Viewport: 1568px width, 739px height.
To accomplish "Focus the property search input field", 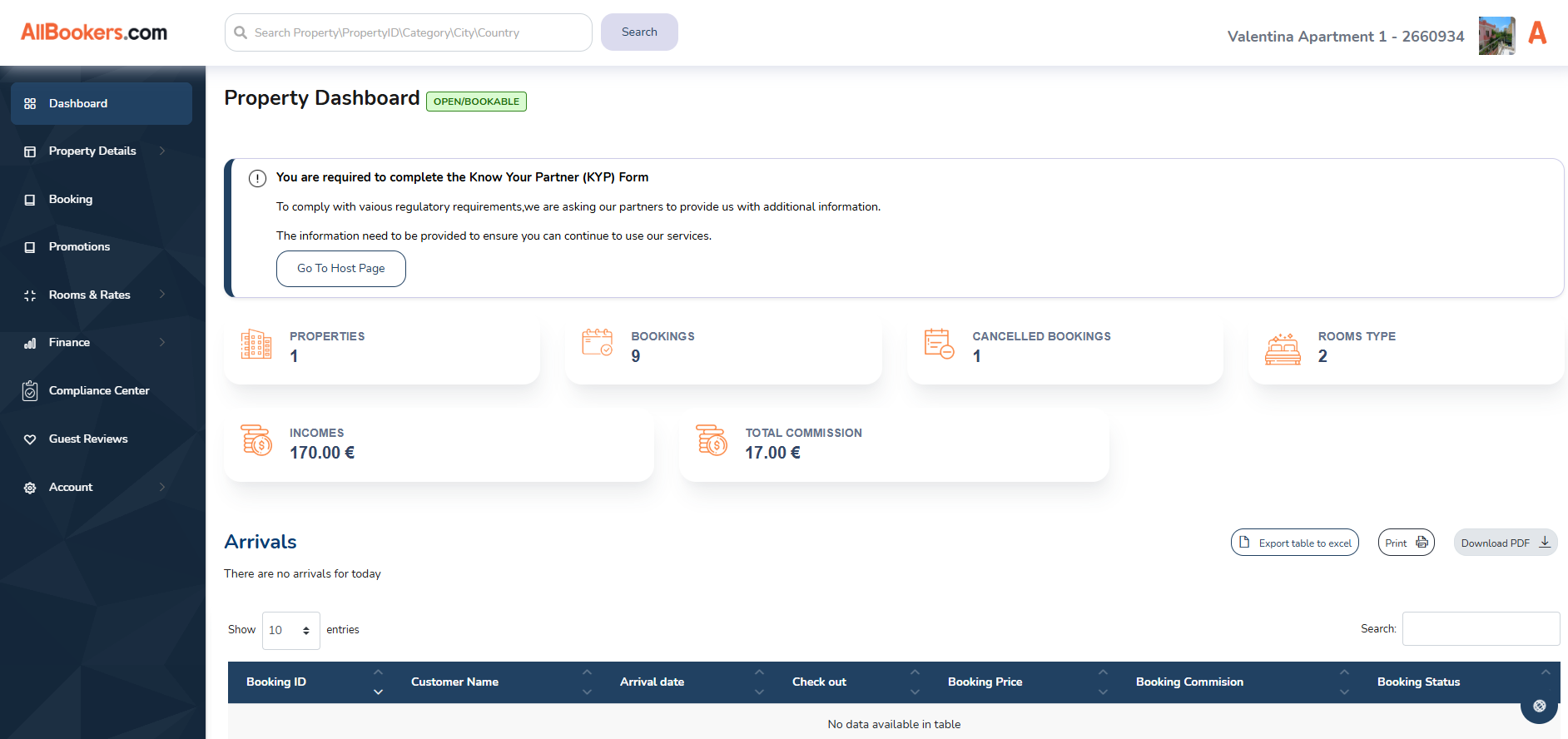I will pyautogui.click(x=409, y=32).
